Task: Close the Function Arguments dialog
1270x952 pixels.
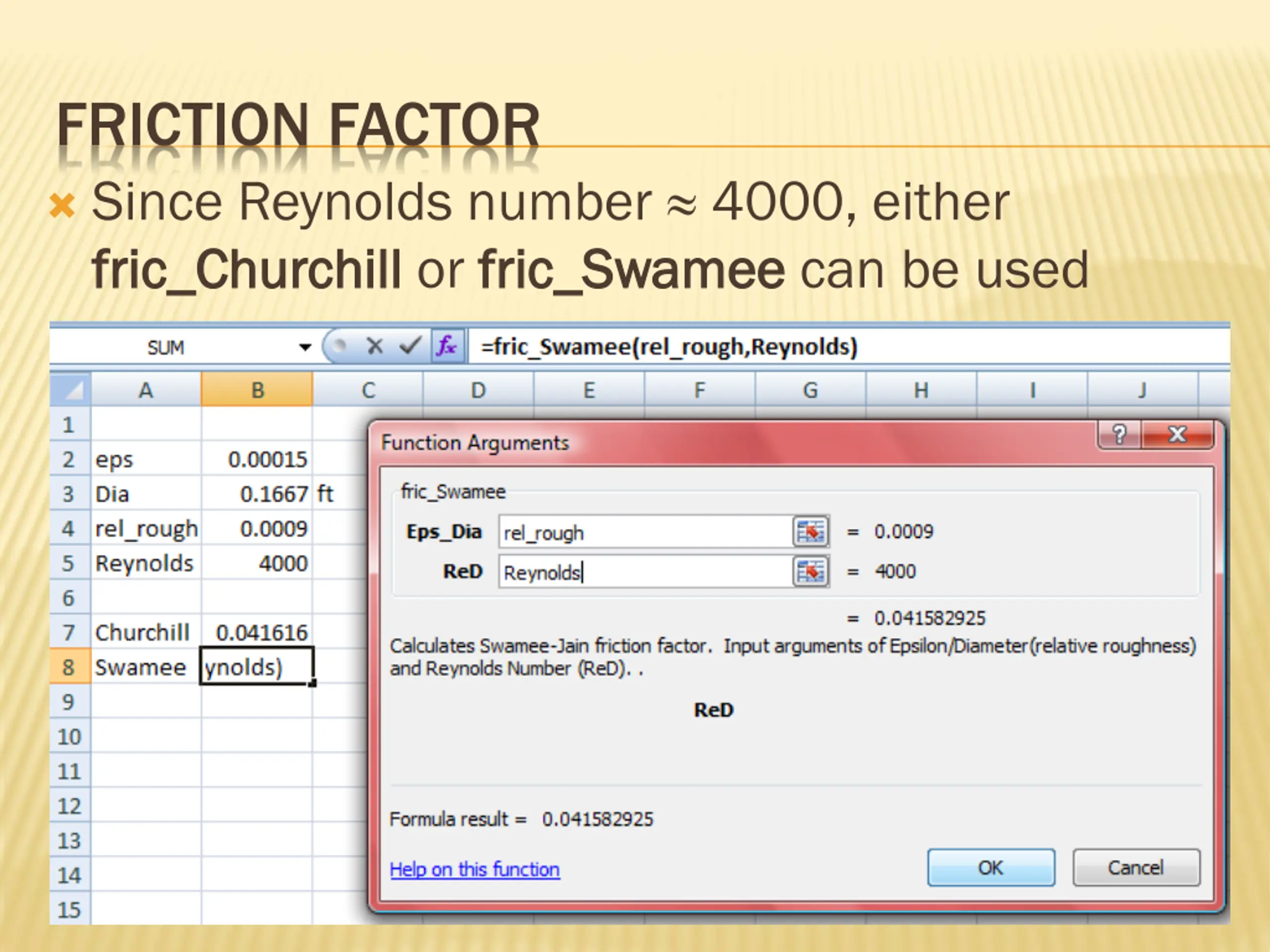Action: coord(1178,434)
